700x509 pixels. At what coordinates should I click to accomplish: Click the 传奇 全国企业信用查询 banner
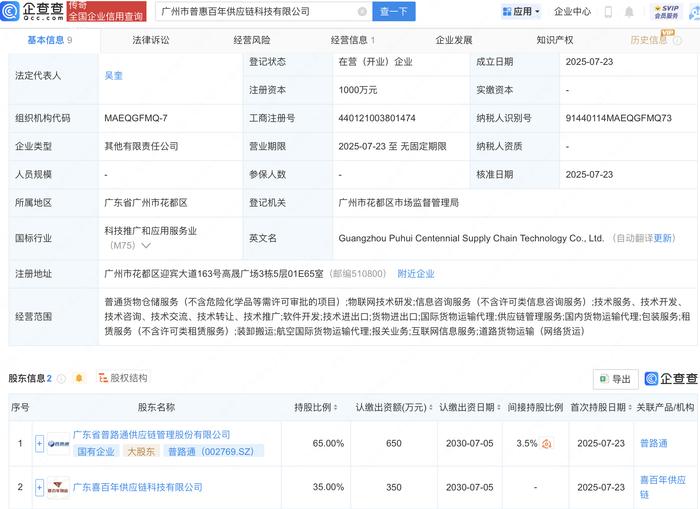[x=106, y=11]
